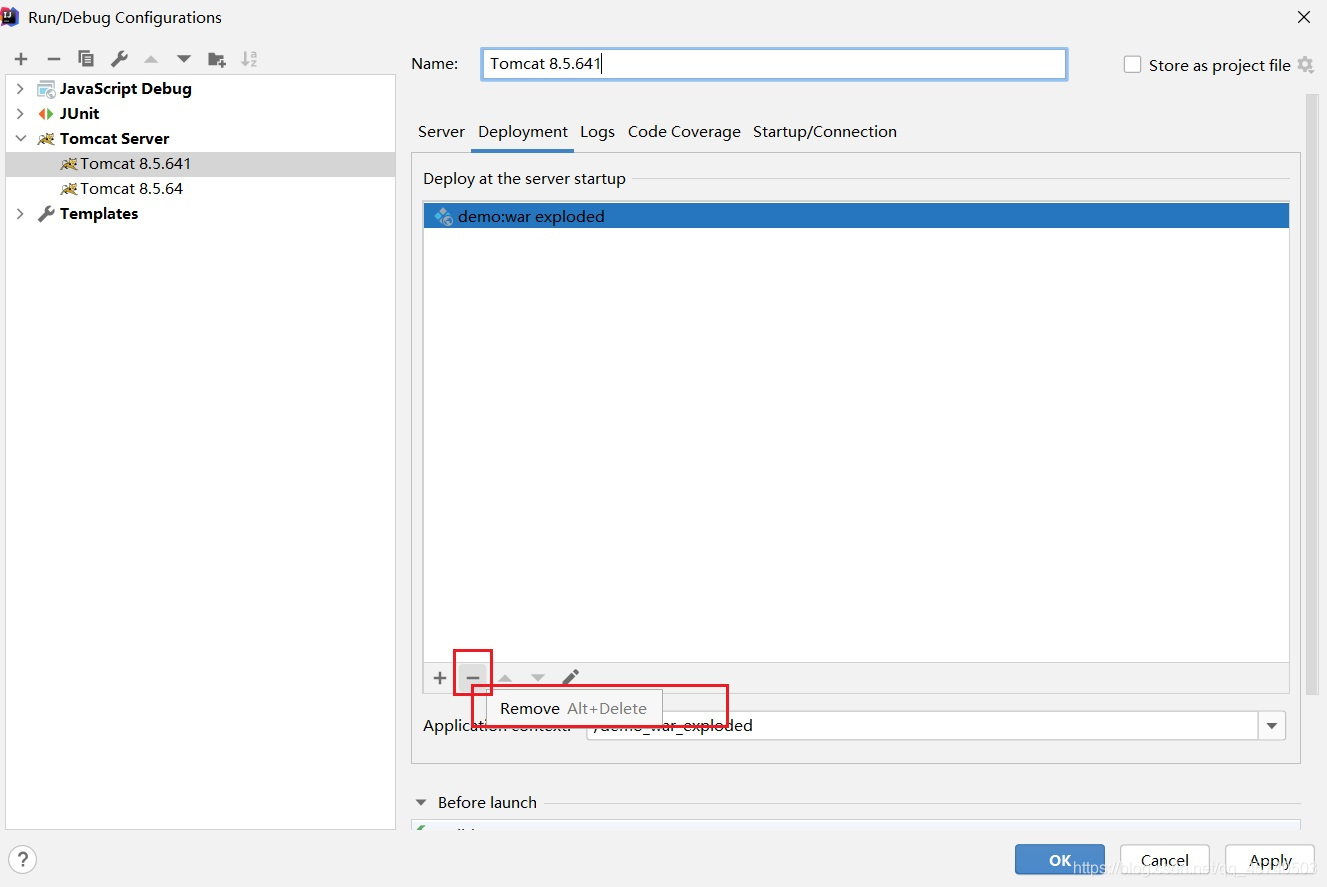Screen dimensions: 1327x887
Task: Move configuration up in left toolbar
Action: [151, 59]
